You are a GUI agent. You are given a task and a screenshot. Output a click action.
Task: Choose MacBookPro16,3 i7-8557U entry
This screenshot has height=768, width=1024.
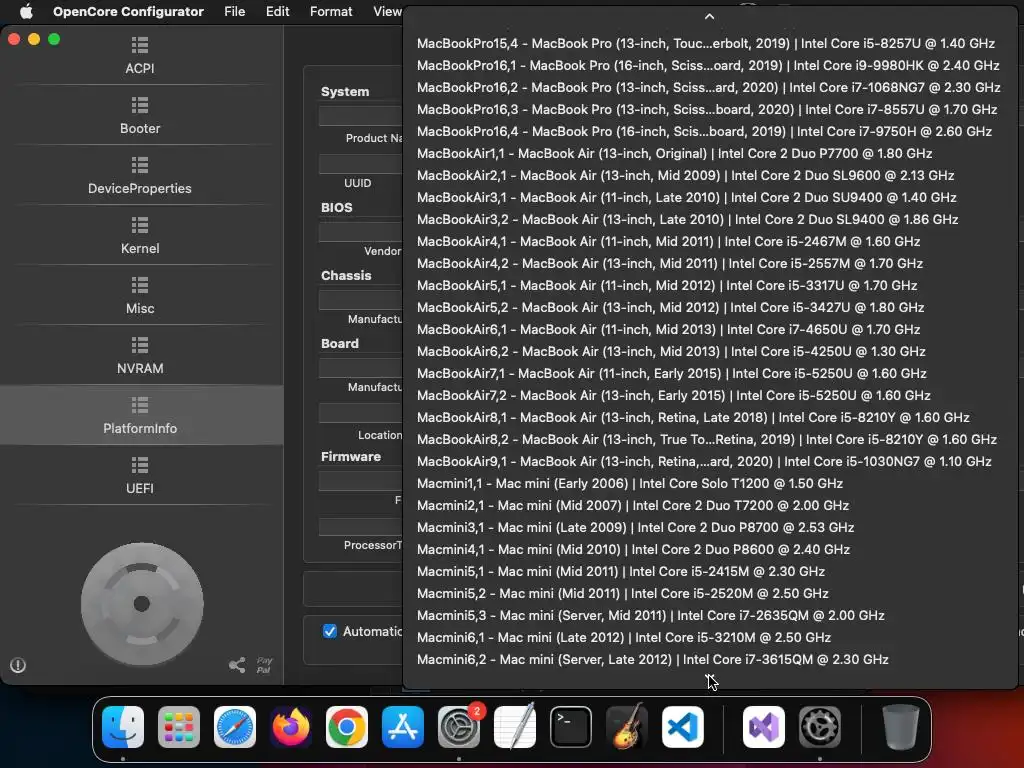pos(710,109)
